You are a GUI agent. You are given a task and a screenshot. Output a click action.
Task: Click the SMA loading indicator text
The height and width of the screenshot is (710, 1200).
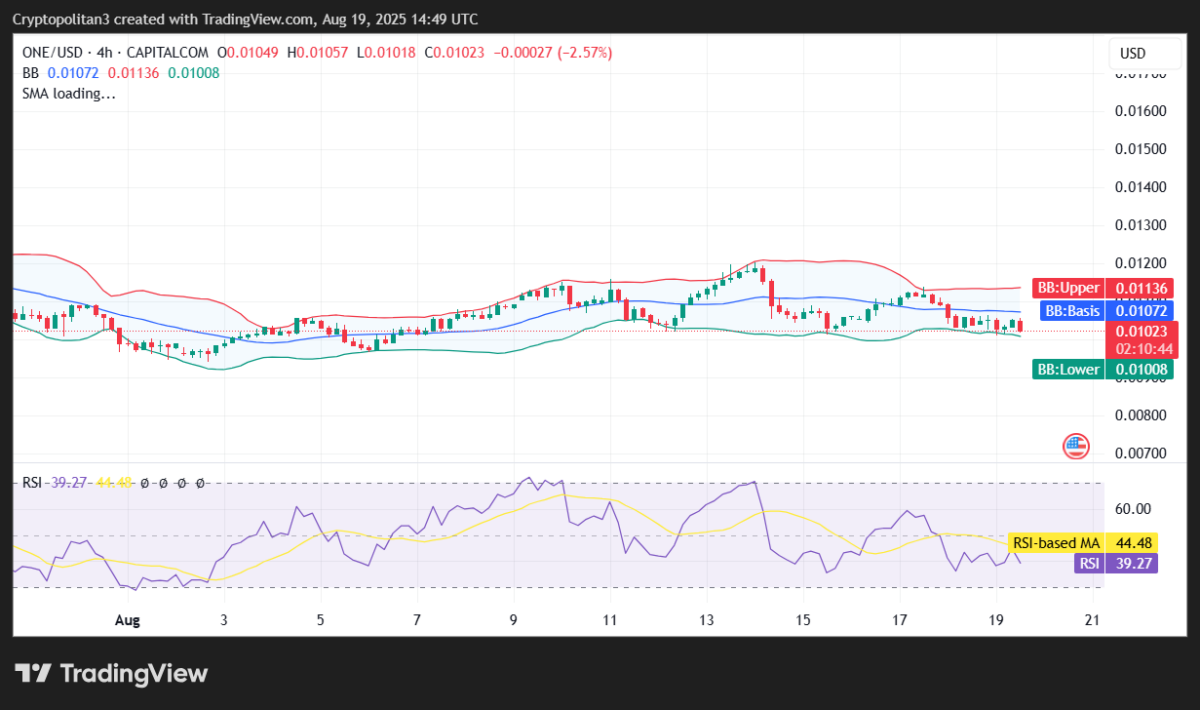[69, 93]
